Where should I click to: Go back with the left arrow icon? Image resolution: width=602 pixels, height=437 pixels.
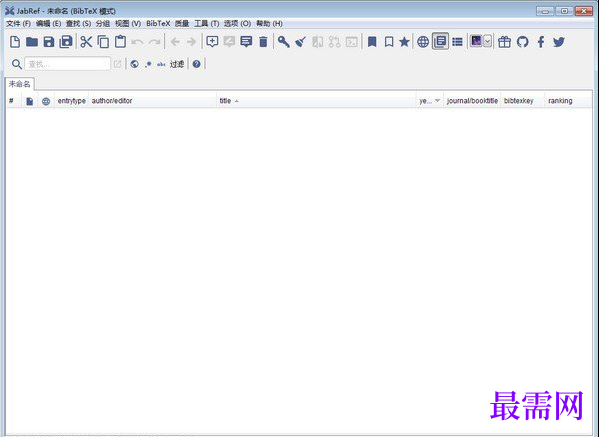[x=175, y=42]
